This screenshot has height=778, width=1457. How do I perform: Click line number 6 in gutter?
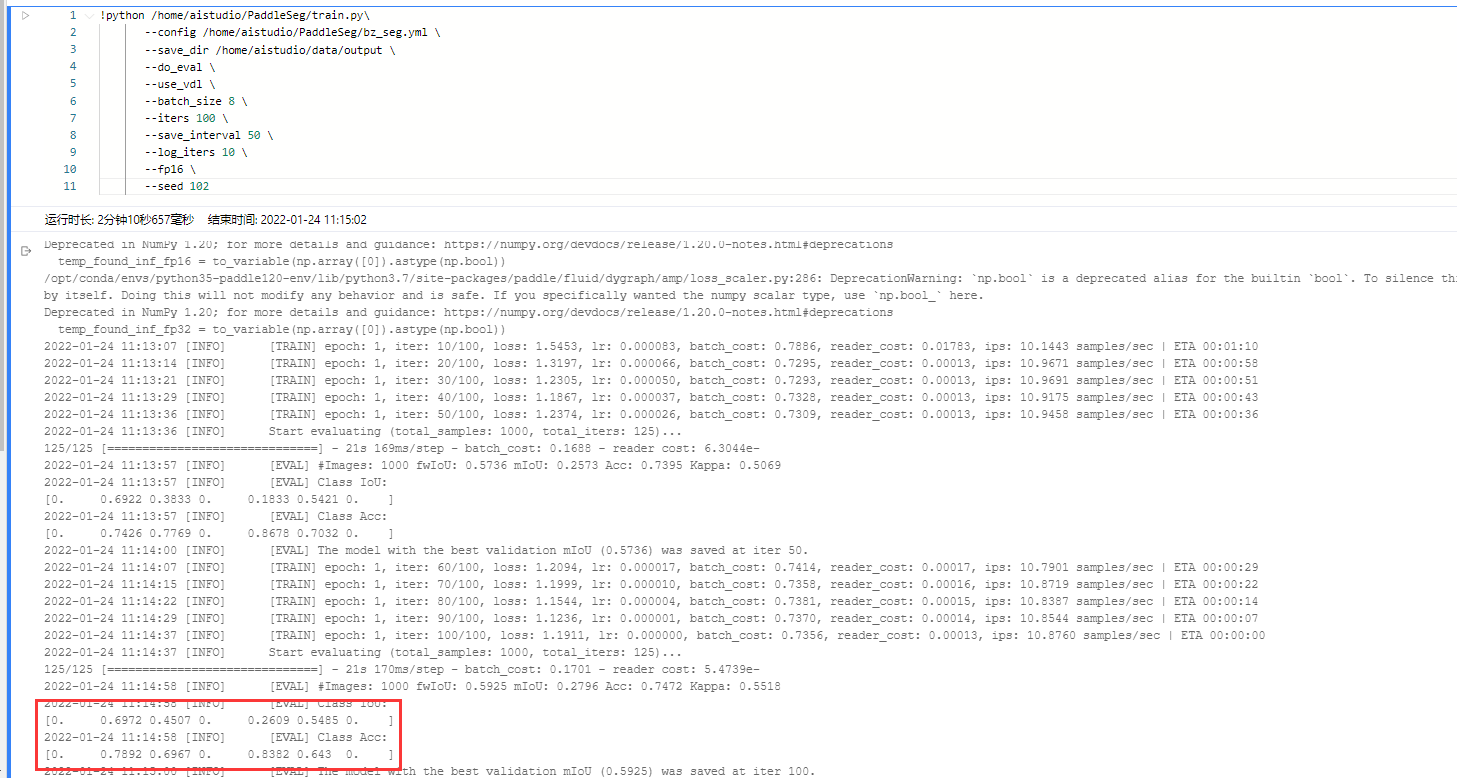(x=73, y=101)
